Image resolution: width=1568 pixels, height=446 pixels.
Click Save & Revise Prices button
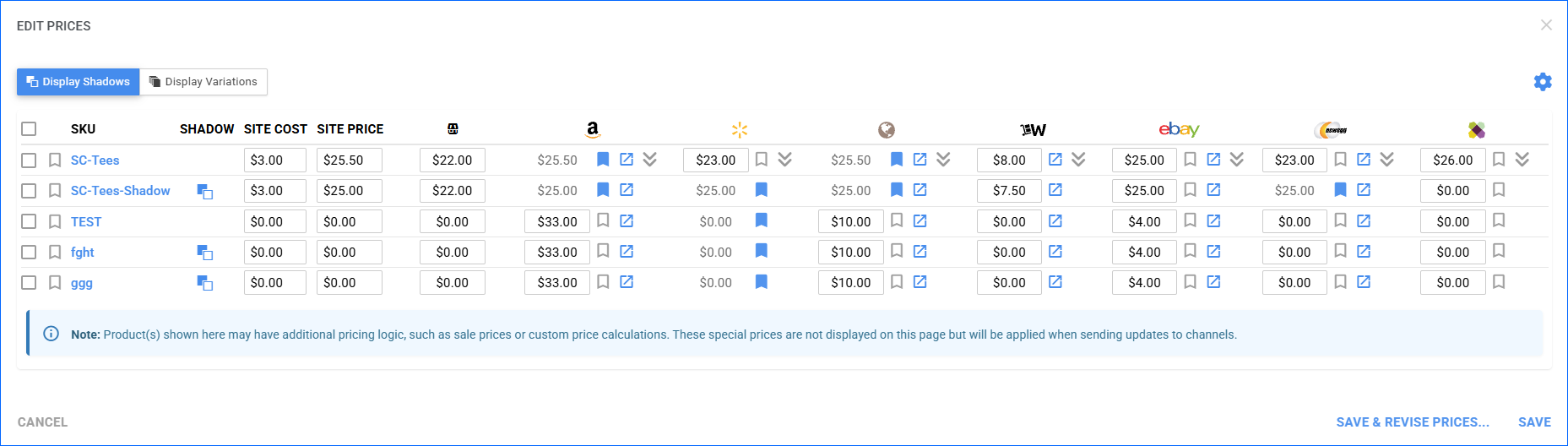click(1412, 422)
